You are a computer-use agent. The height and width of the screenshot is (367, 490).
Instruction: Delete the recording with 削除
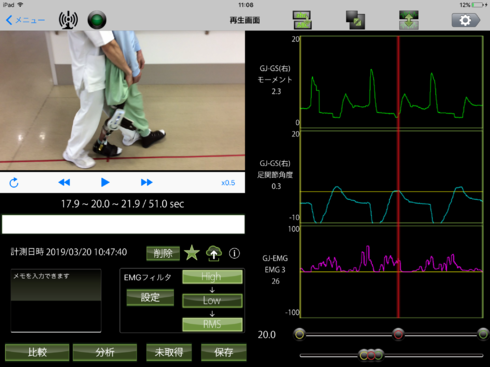pos(163,253)
